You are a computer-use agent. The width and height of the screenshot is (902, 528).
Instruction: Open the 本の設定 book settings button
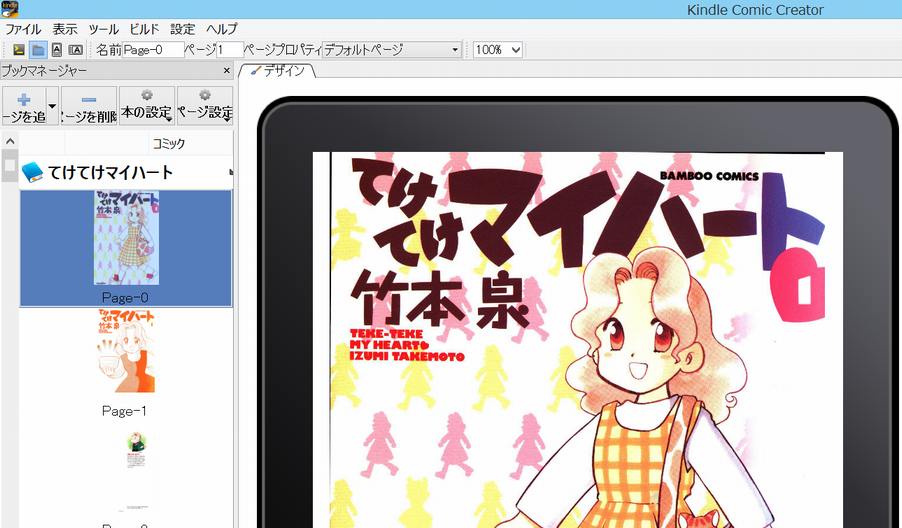147,106
